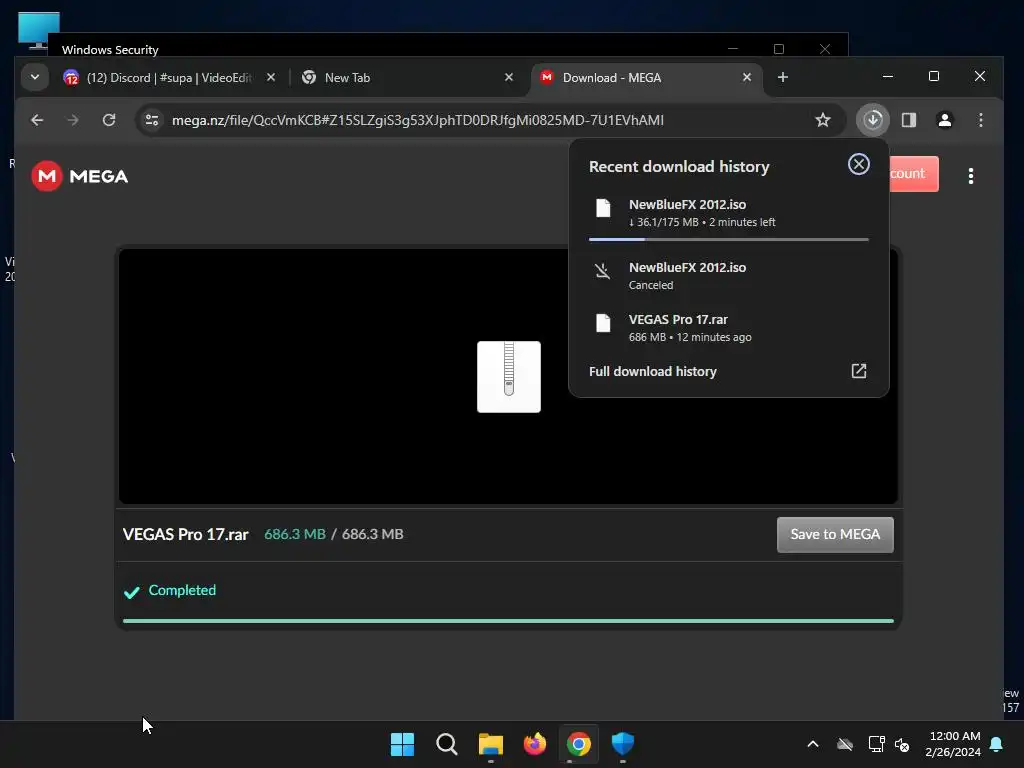Click the zip archive file thumbnail
The height and width of the screenshot is (768, 1024).
509,377
